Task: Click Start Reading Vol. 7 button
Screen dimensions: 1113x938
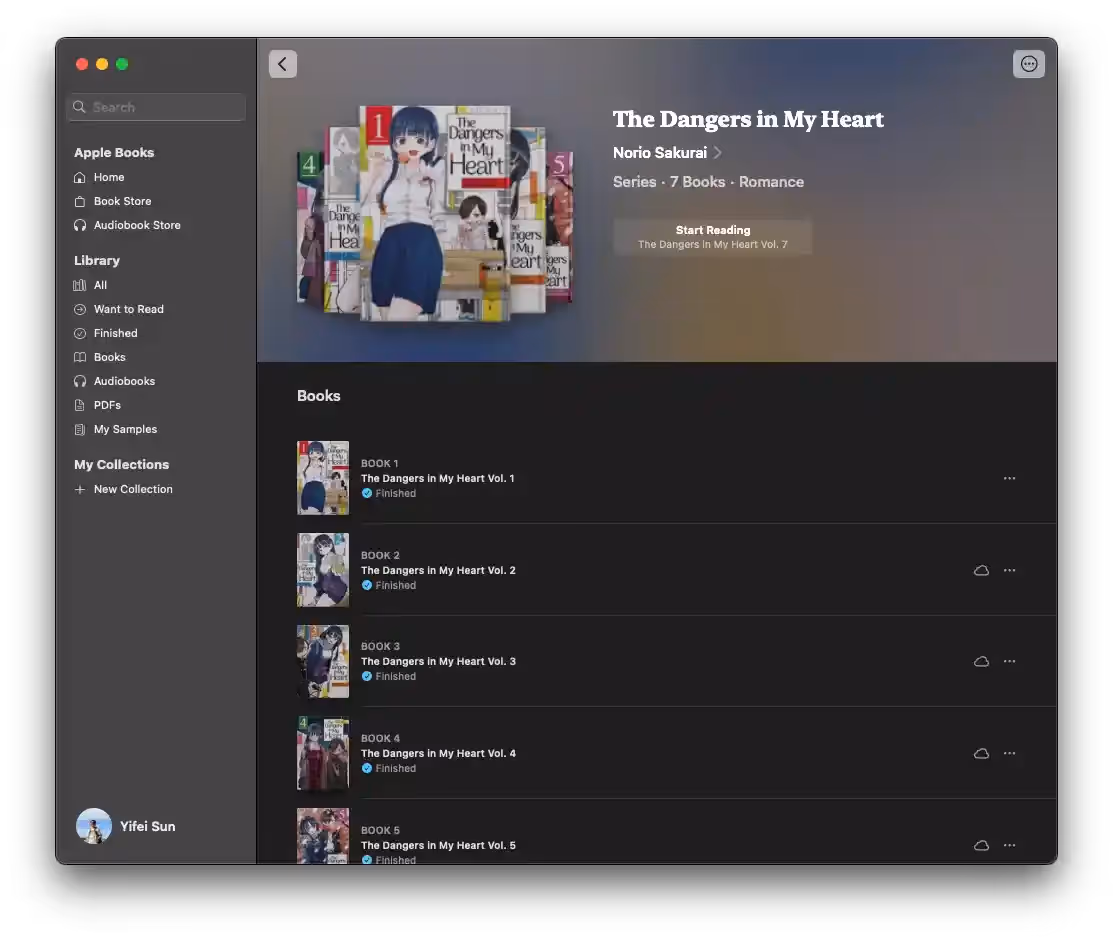Action: pyautogui.click(x=713, y=236)
